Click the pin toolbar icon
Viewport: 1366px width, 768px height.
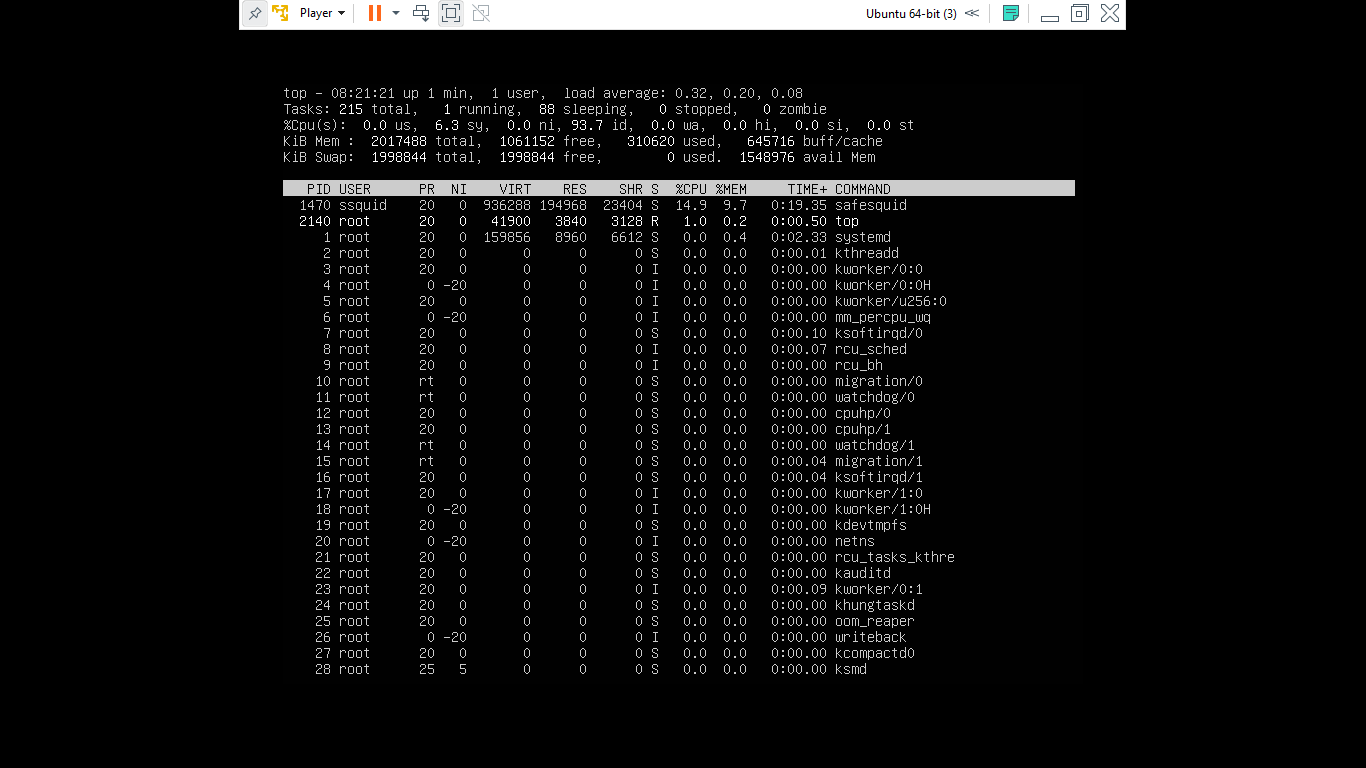click(255, 14)
